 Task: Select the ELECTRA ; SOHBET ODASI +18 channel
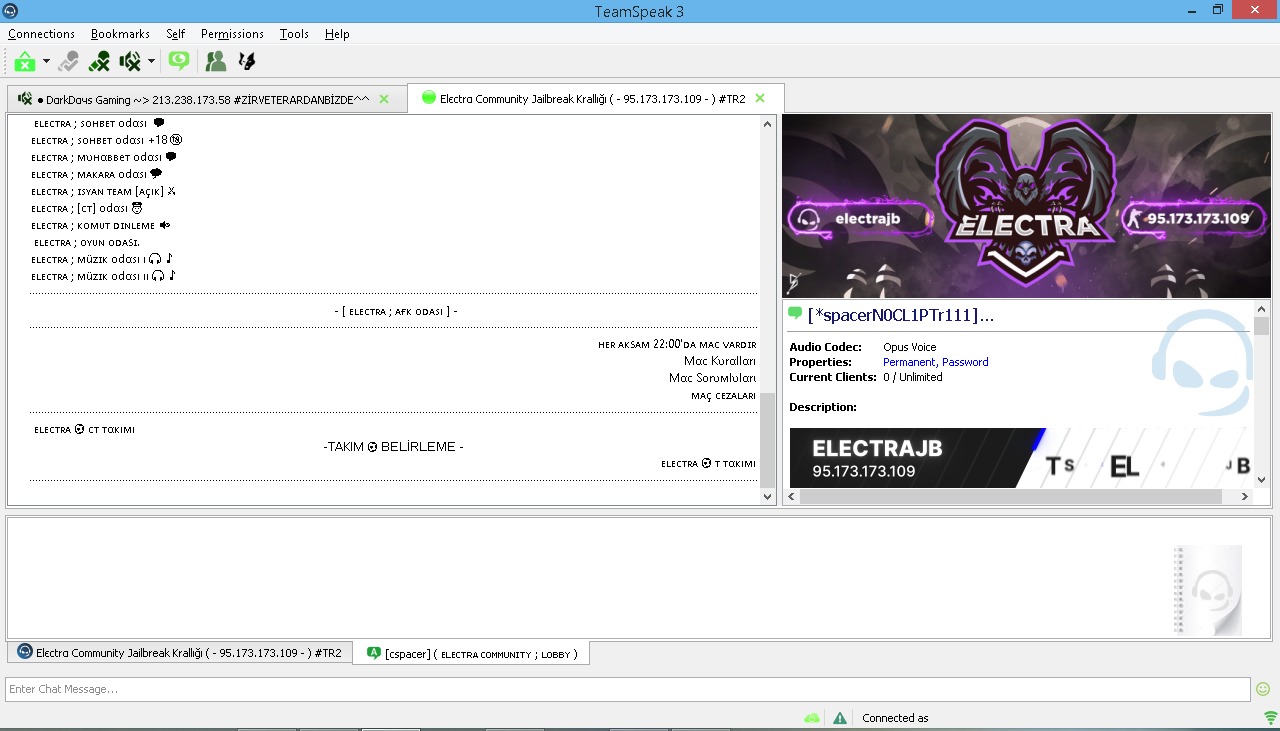[106, 141]
